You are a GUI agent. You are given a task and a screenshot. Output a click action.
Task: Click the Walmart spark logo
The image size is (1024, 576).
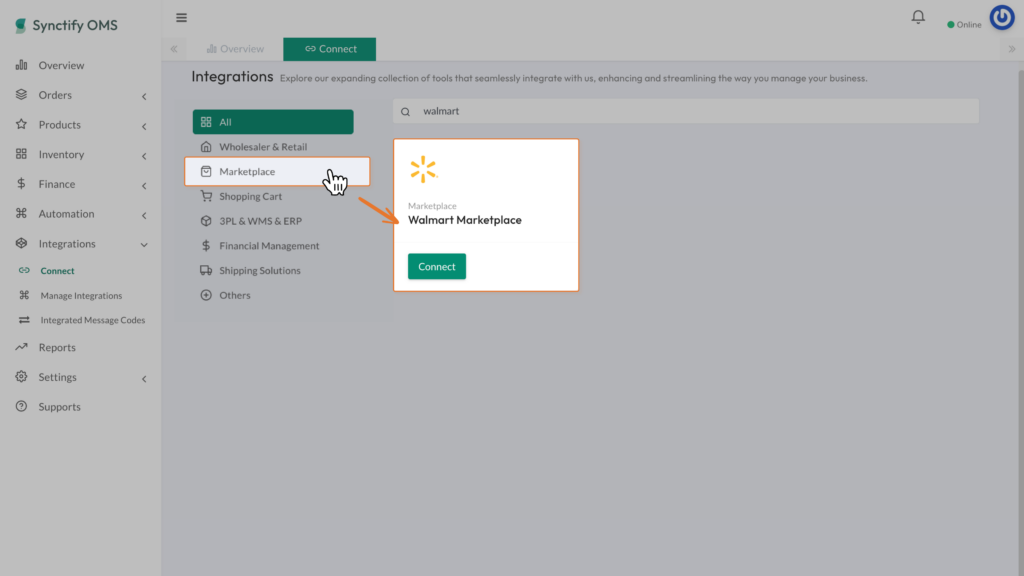423,169
